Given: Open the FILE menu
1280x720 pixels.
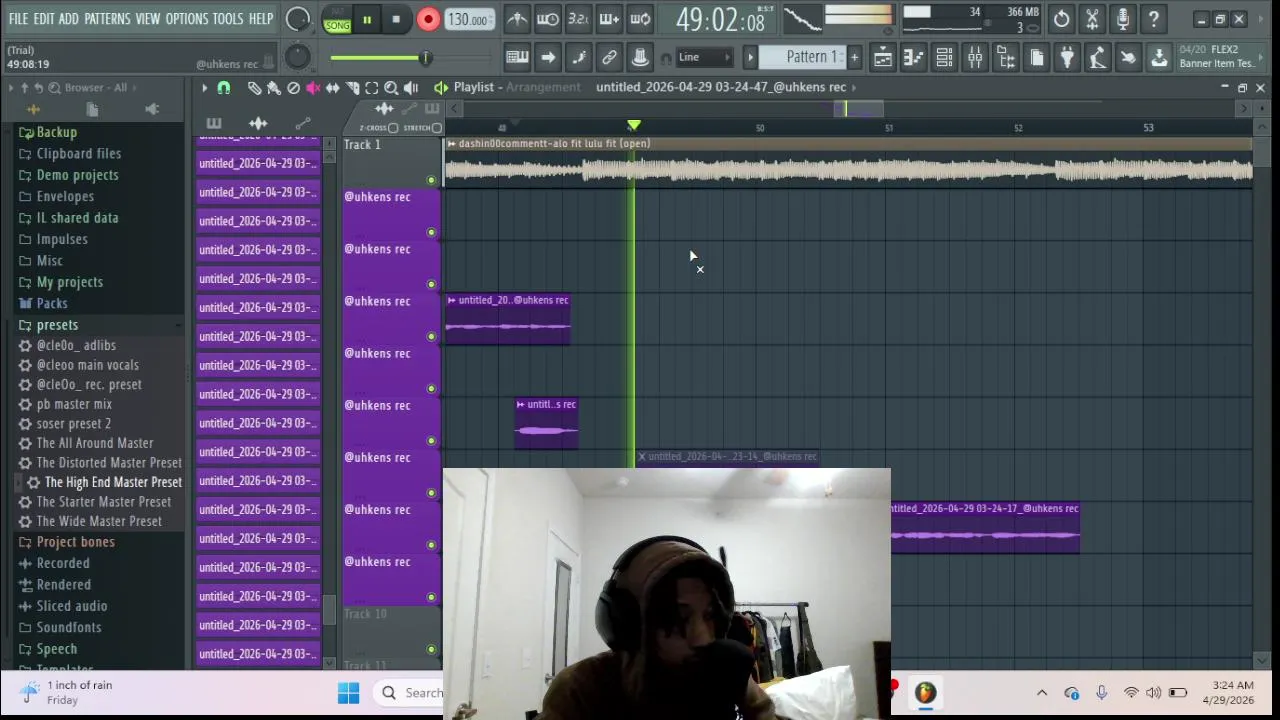Looking at the screenshot, I should click(18, 19).
